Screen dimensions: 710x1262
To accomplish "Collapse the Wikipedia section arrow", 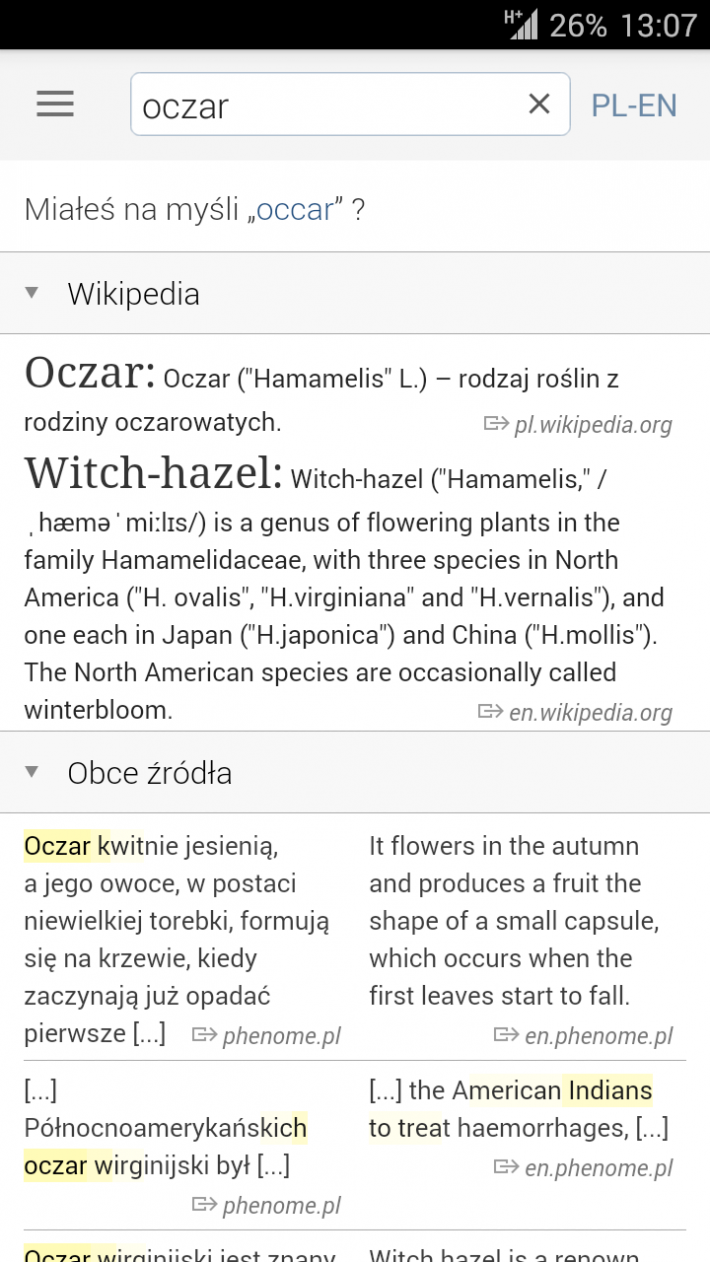I will [32, 293].
